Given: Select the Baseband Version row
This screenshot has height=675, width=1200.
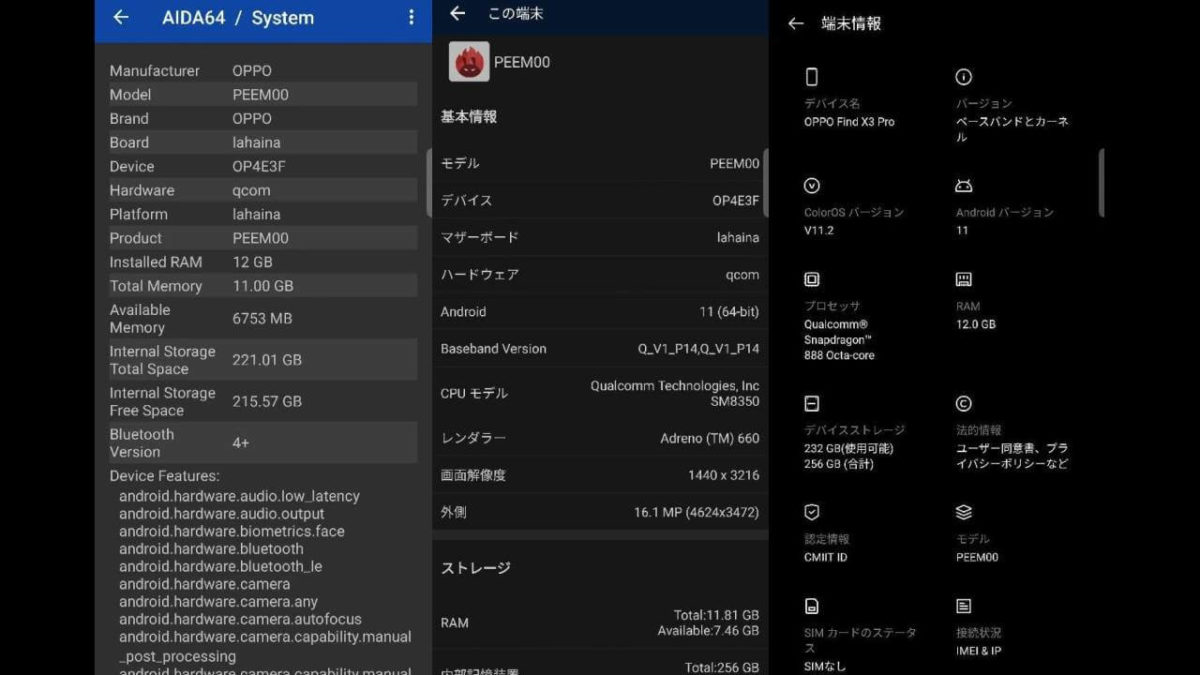Looking at the screenshot, I should [600, 348].
